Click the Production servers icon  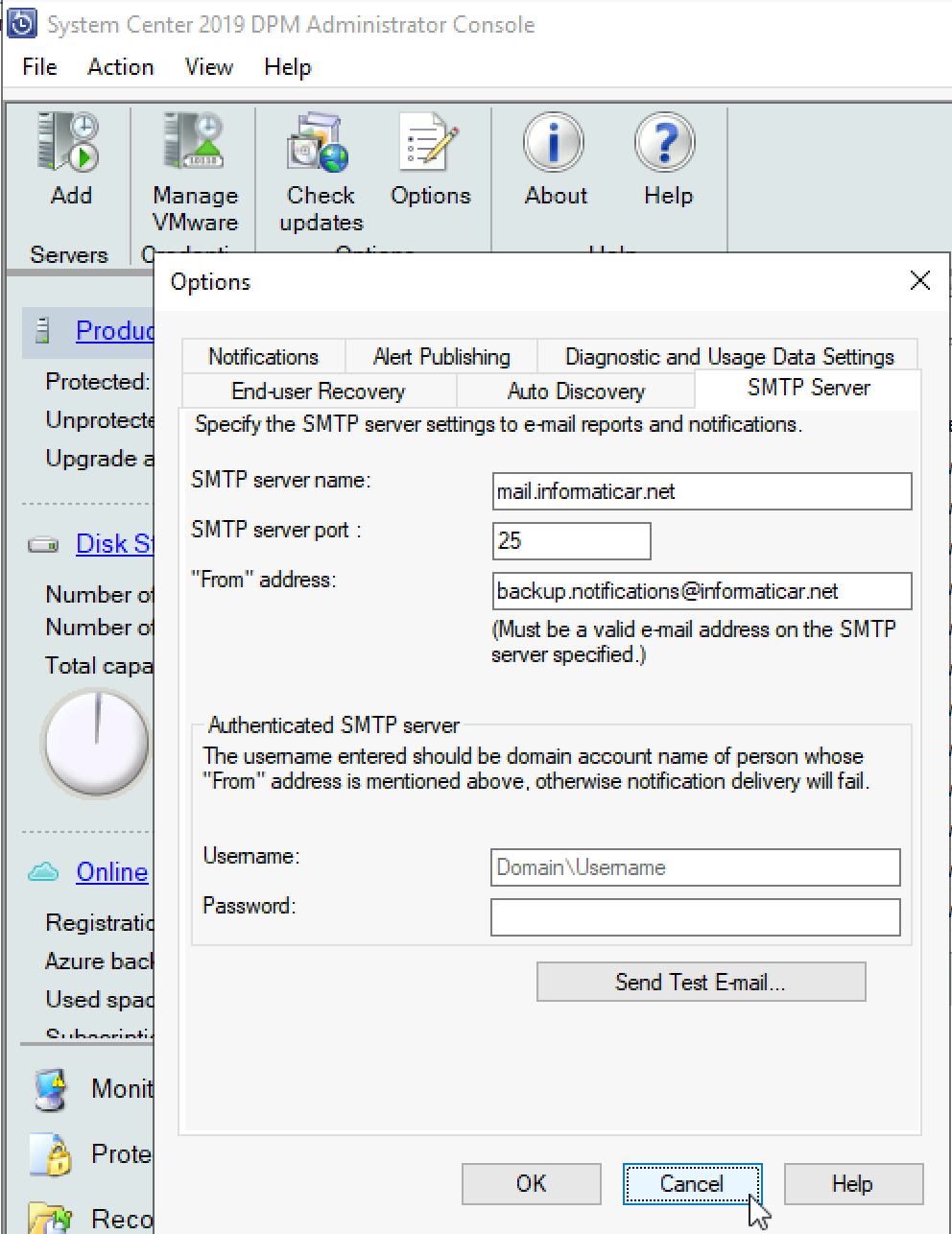[42, 331]
